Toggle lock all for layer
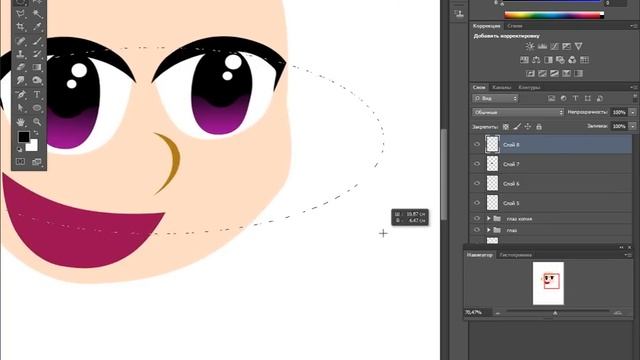 (x=539, y=127)
